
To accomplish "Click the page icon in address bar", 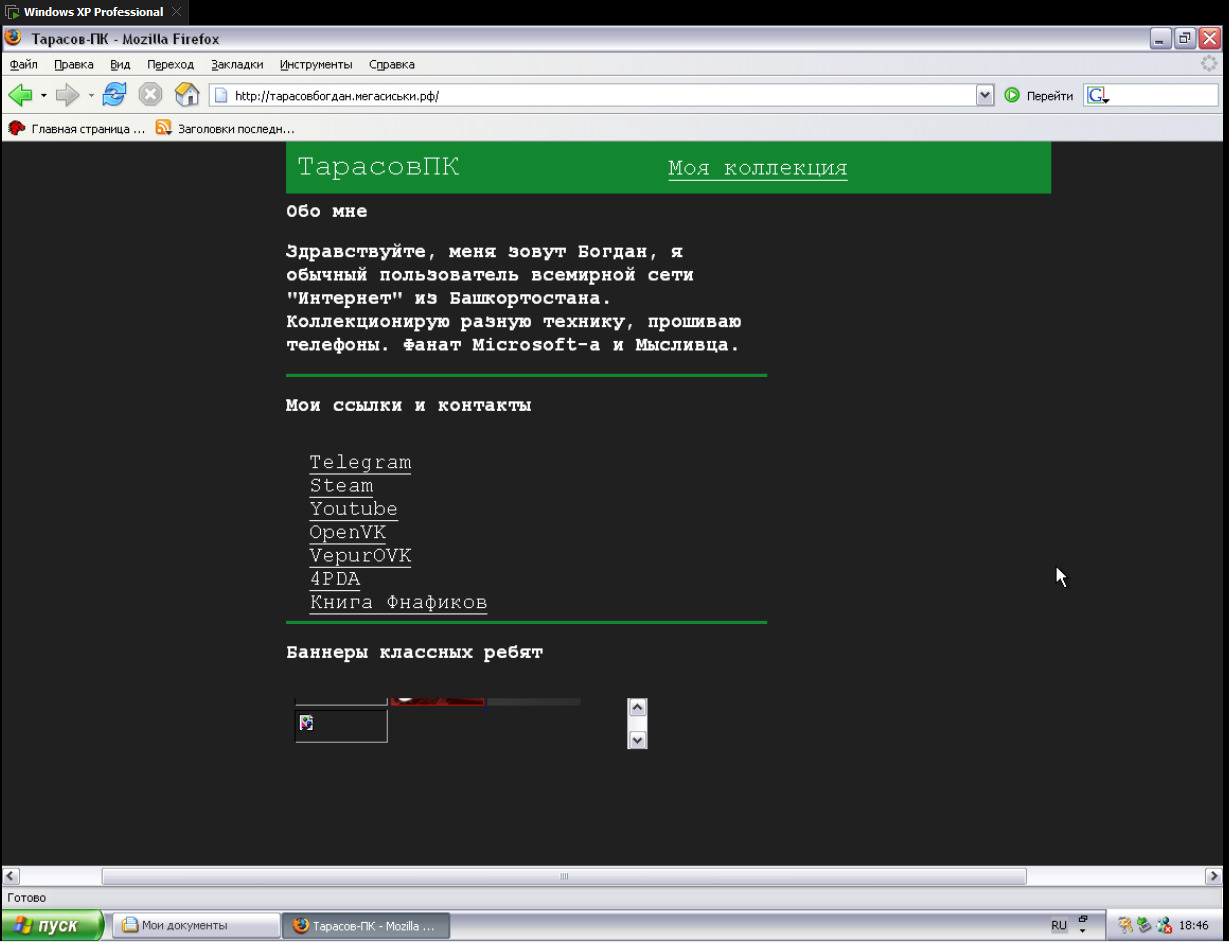I will 222,96.
